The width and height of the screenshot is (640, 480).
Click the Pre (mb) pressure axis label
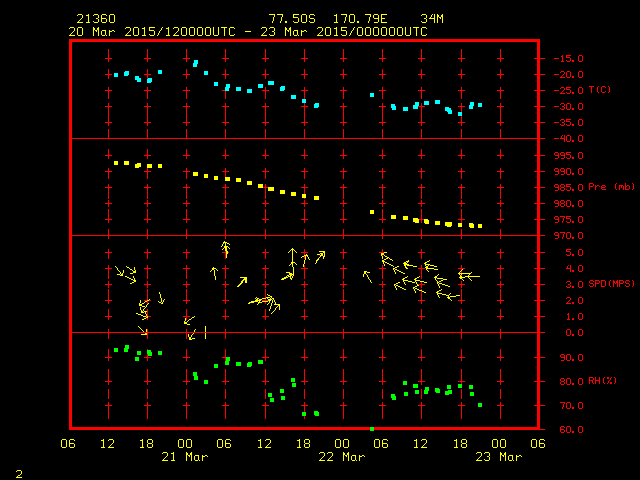tap(611, 187)
